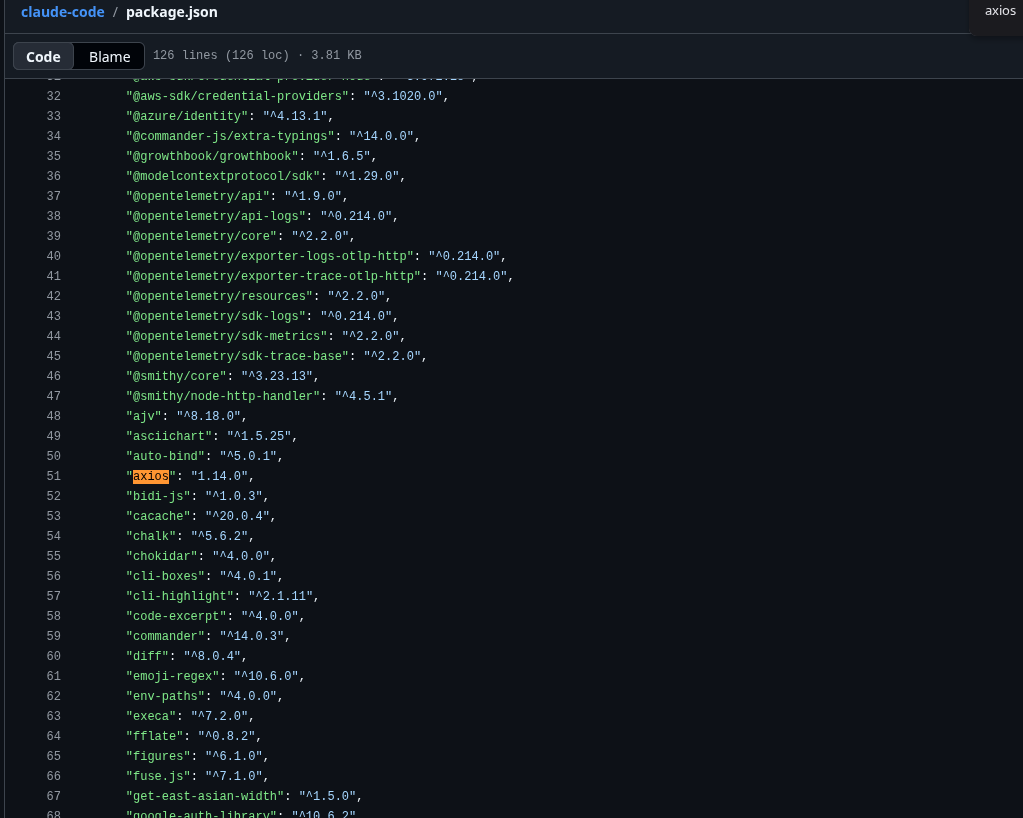
Task: Click the "@smithy/core" dependency key
Action: click(176, 376)
